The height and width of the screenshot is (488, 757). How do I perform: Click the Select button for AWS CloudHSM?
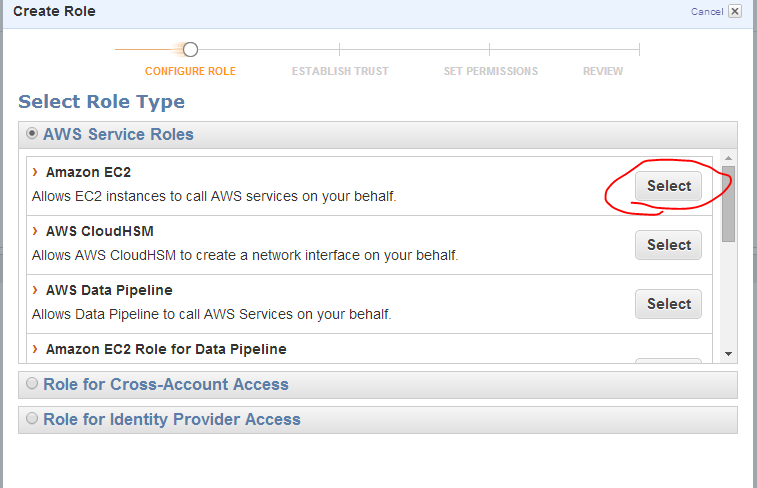click(668, 245)
